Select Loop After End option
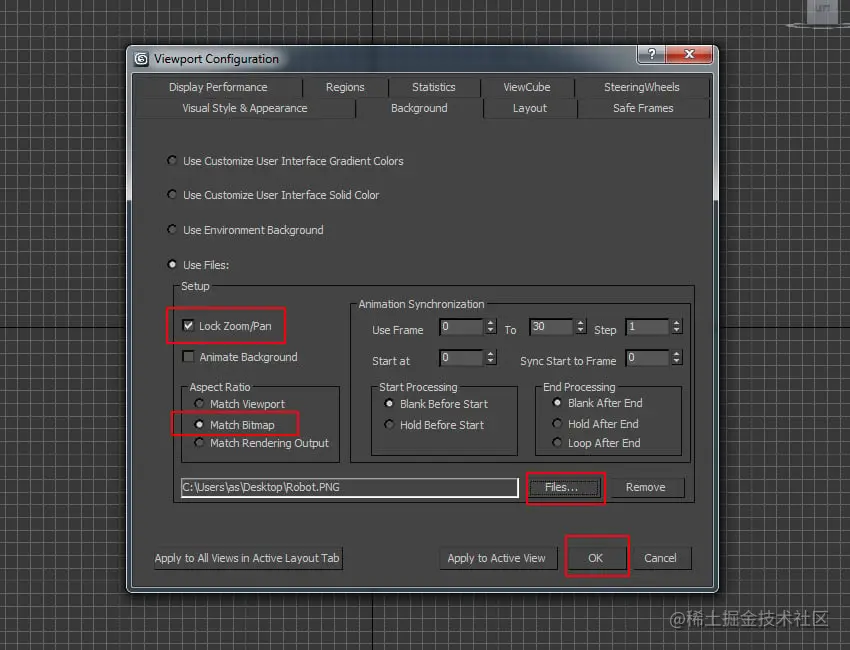This screenshot has width=850, height=650. point(557,442)
